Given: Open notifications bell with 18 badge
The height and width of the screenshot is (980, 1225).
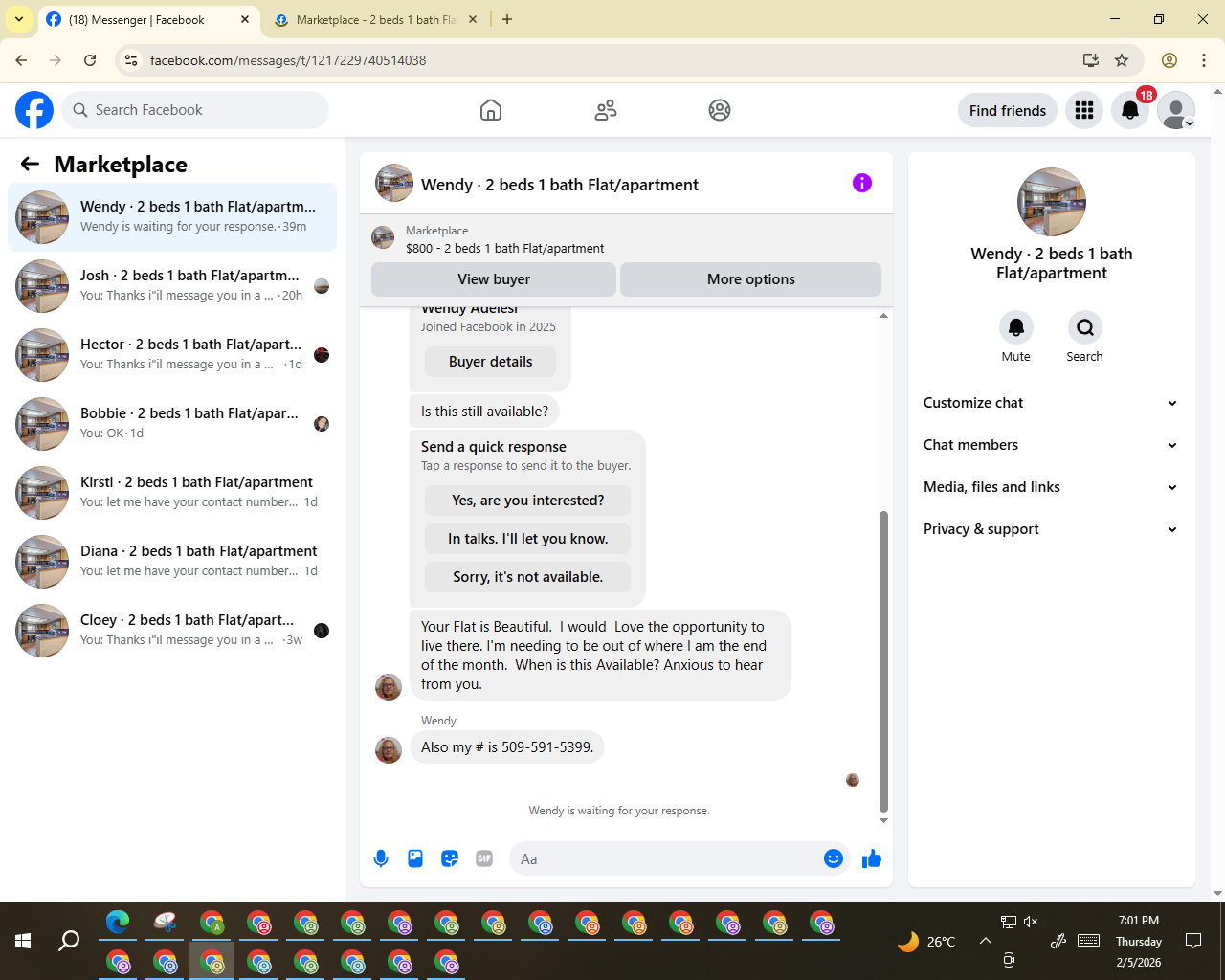Looking at the screenshot, I should click(1130, 110).
